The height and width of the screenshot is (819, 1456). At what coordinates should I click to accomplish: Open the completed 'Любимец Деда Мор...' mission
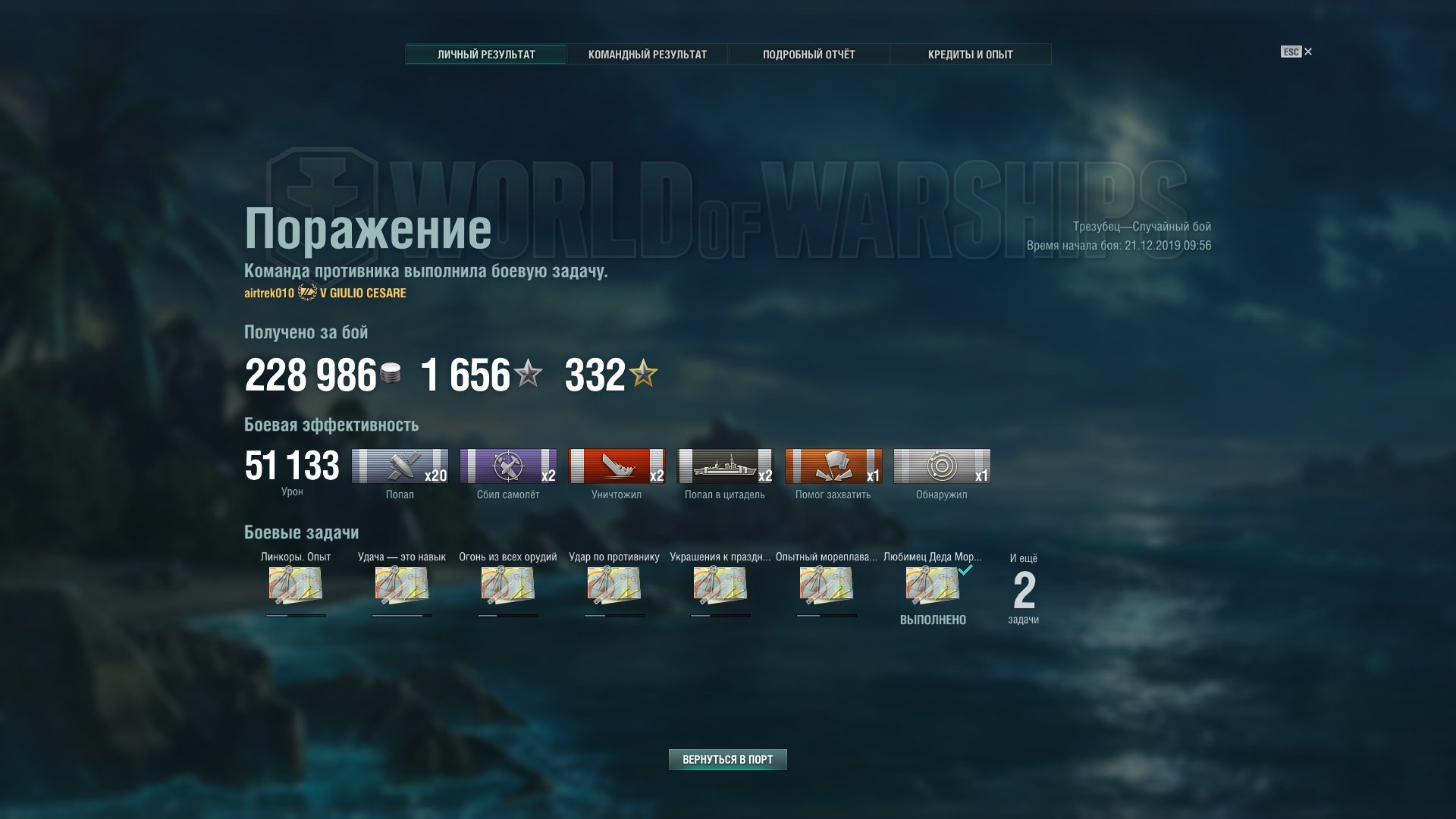click(x=933, y=585)
